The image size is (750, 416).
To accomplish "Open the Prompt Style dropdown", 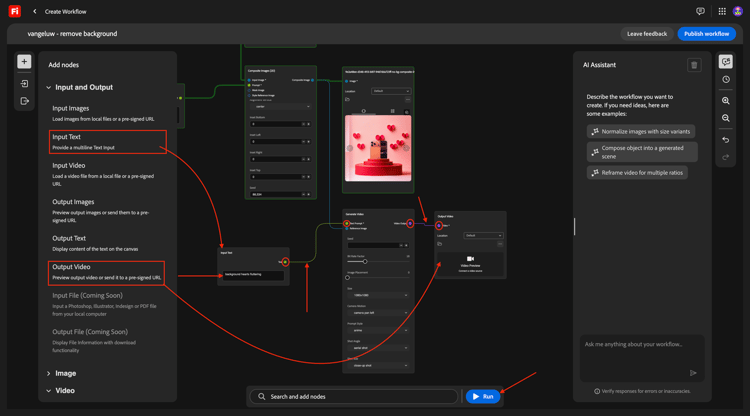I will coord(378,330).
